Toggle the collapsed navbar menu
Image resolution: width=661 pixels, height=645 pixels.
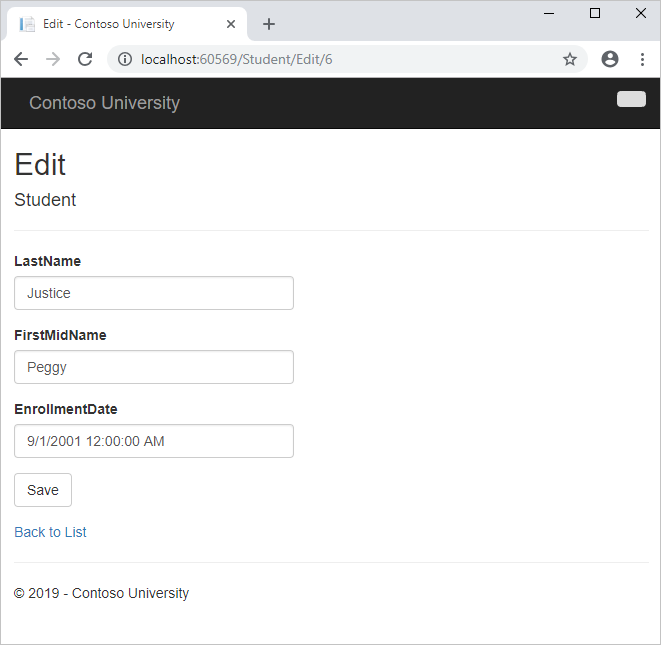pos(631,99)
